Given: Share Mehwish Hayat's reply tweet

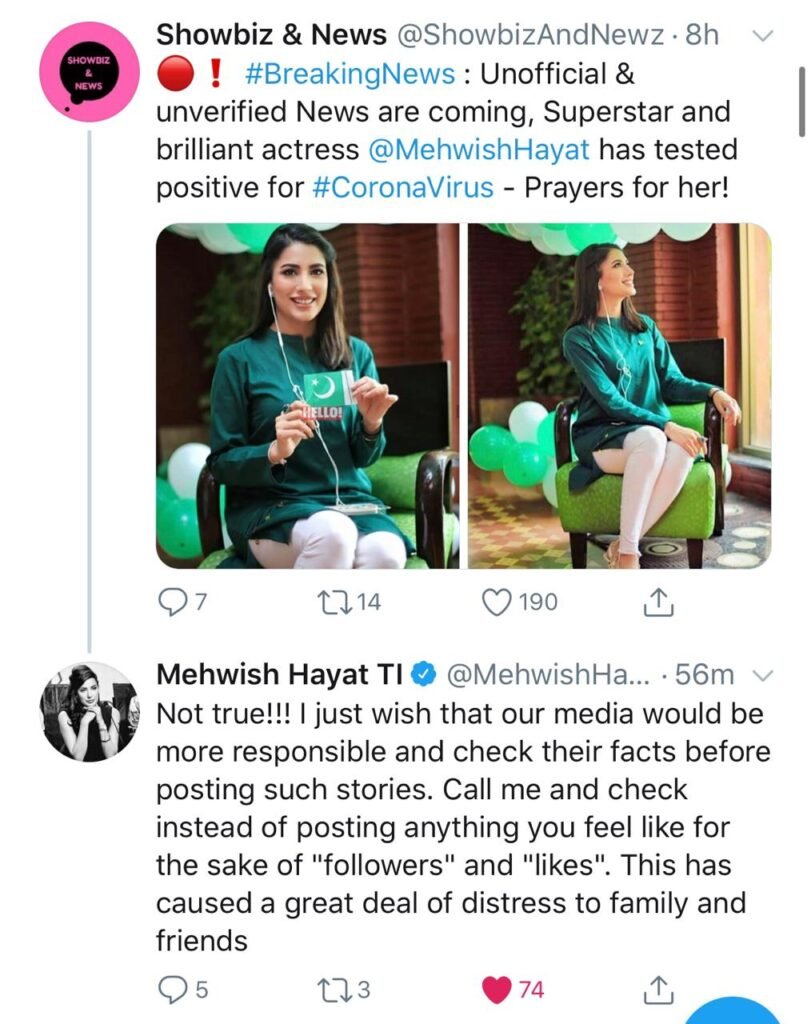Looking at the screenshot, I should click(x=657, y=990).
